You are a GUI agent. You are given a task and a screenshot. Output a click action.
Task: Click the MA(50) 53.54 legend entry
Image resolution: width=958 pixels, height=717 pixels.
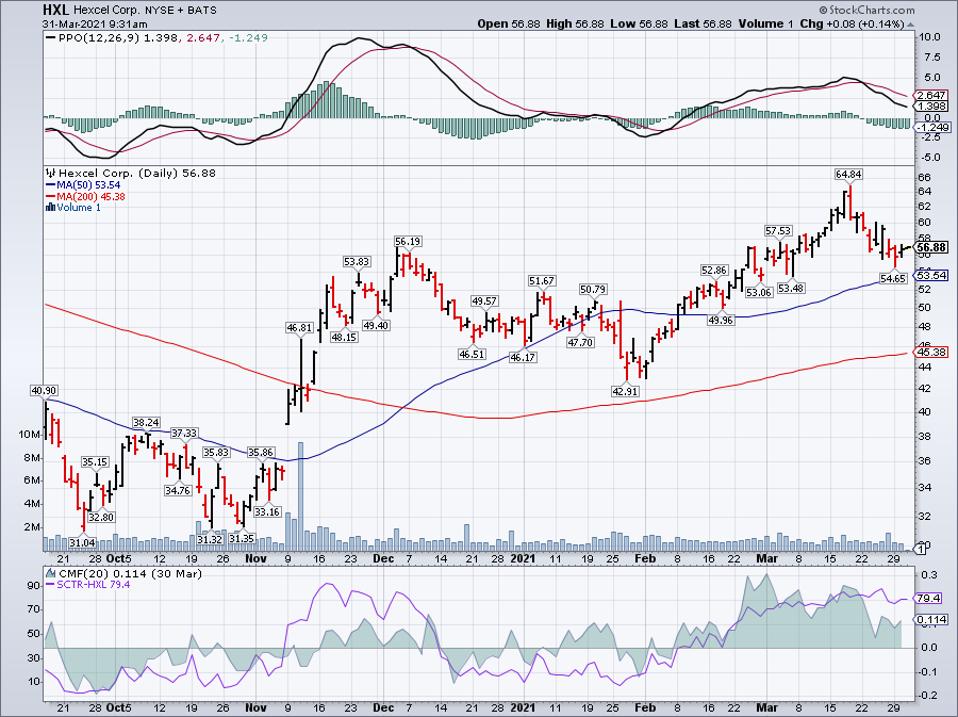(89, 185)
